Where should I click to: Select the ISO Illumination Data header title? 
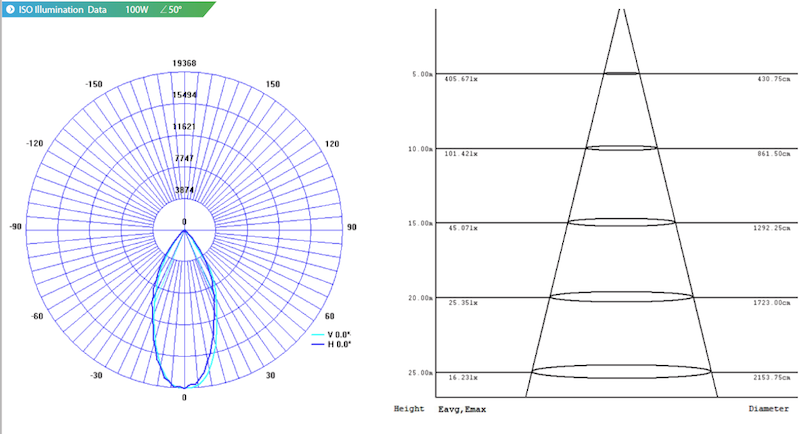63,9
